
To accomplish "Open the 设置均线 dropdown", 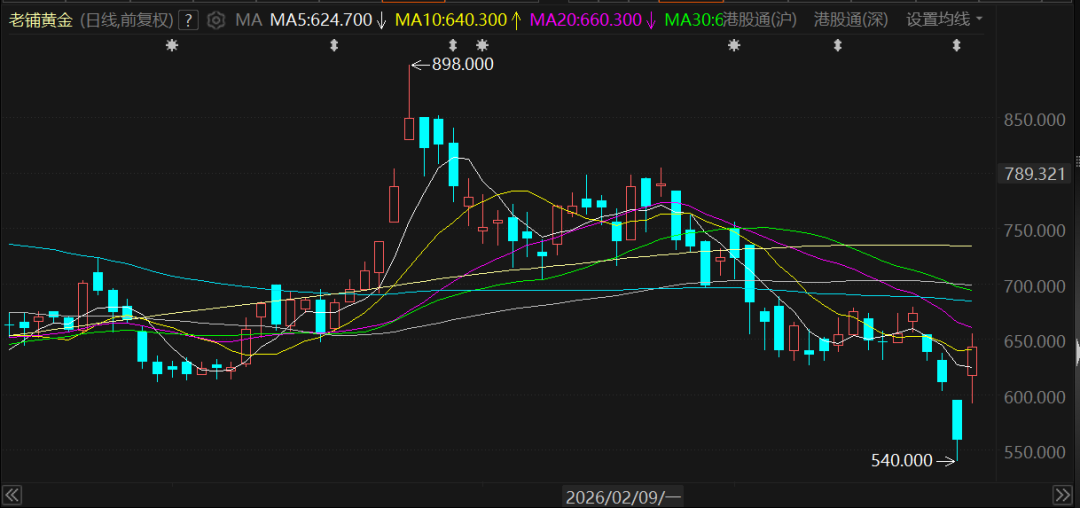I will (x=944, y=20).
